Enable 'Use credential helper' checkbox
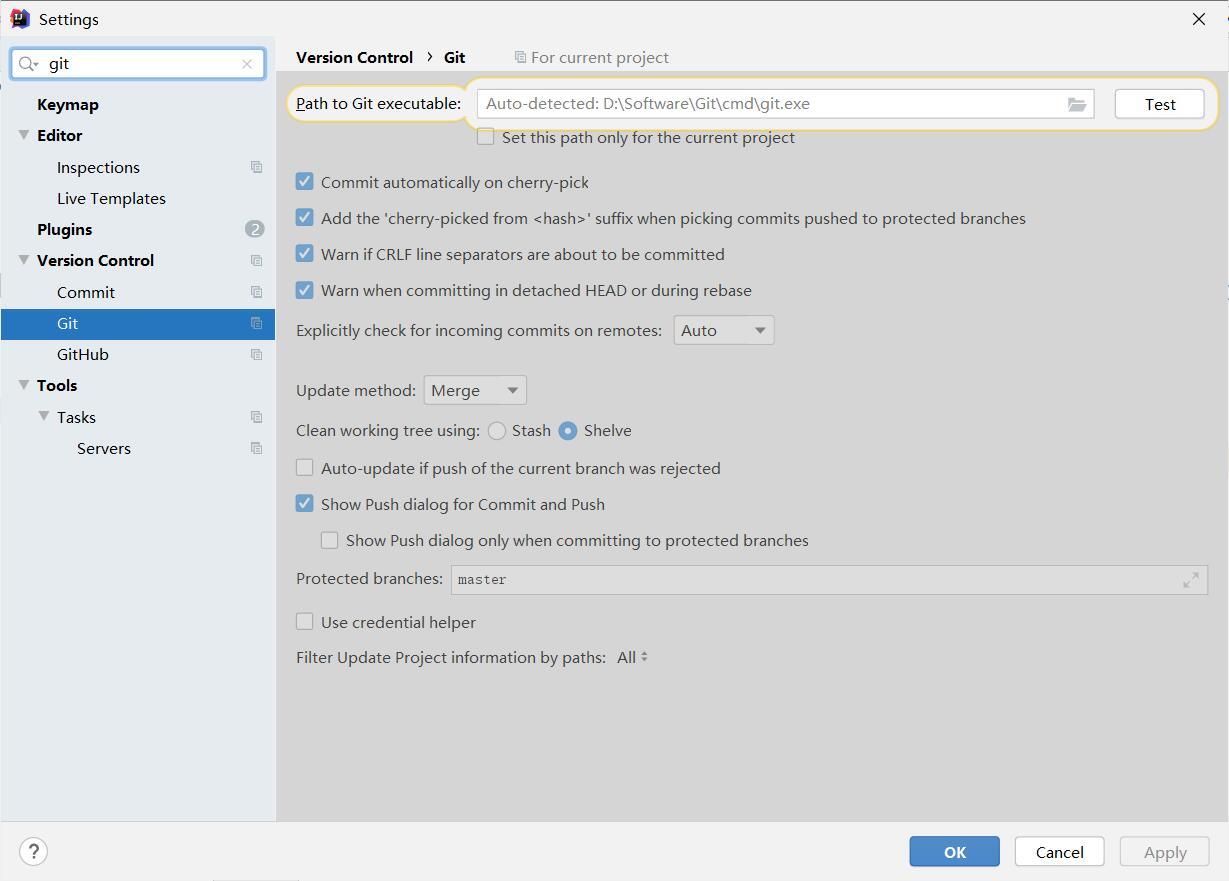Viewport: 1229px width, 881px height. pos(305,622)
